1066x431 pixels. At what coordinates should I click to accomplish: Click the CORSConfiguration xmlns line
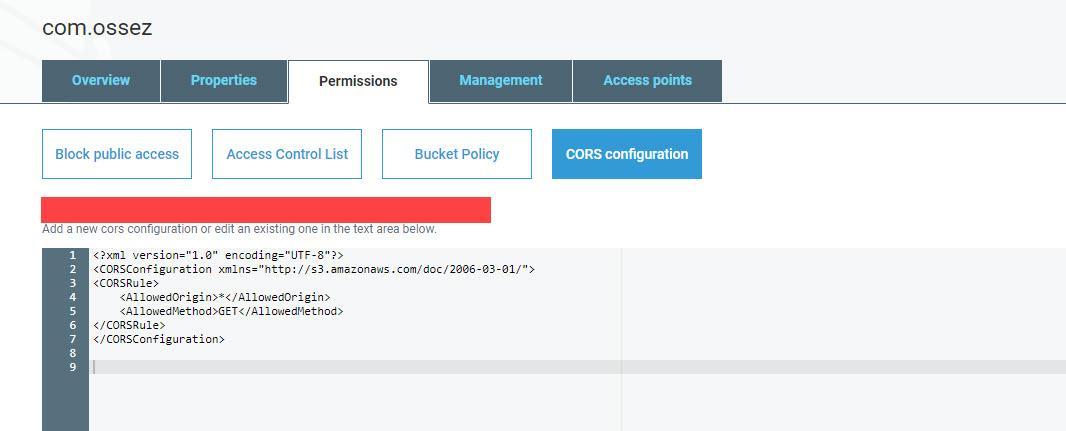pos(314,269)
